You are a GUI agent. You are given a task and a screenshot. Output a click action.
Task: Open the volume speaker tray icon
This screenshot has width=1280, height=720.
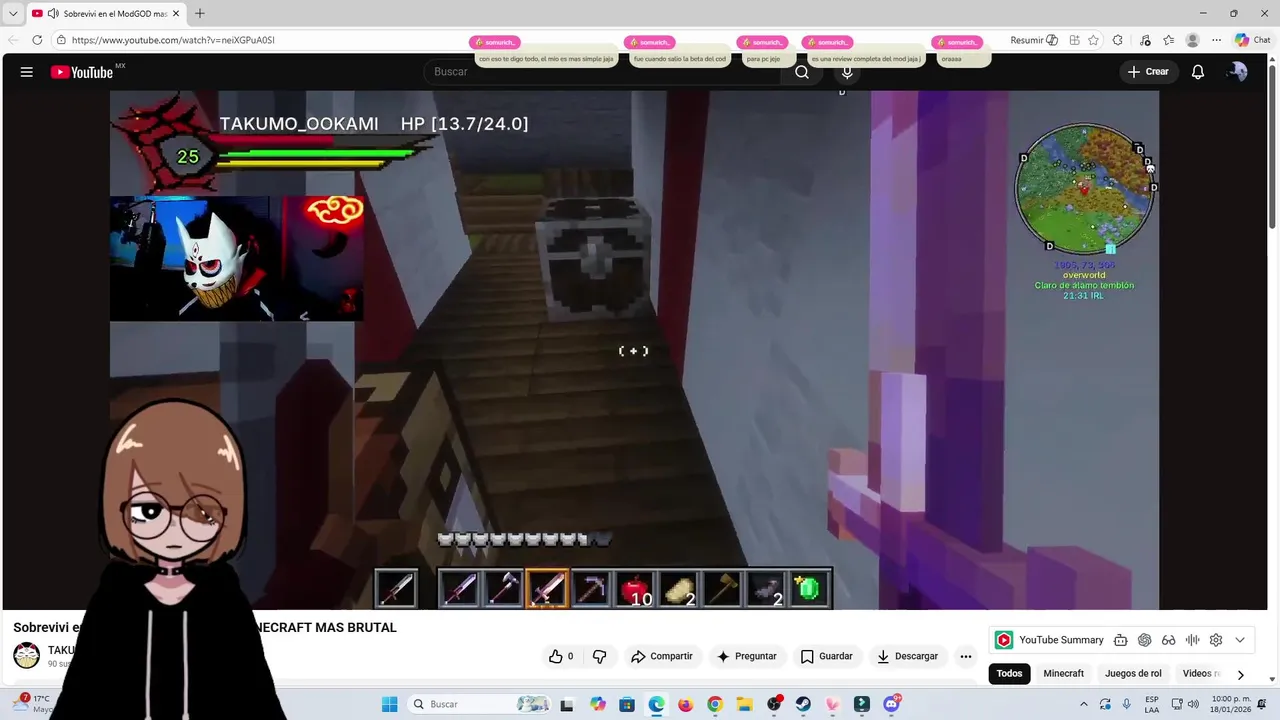click(1193, 704)
